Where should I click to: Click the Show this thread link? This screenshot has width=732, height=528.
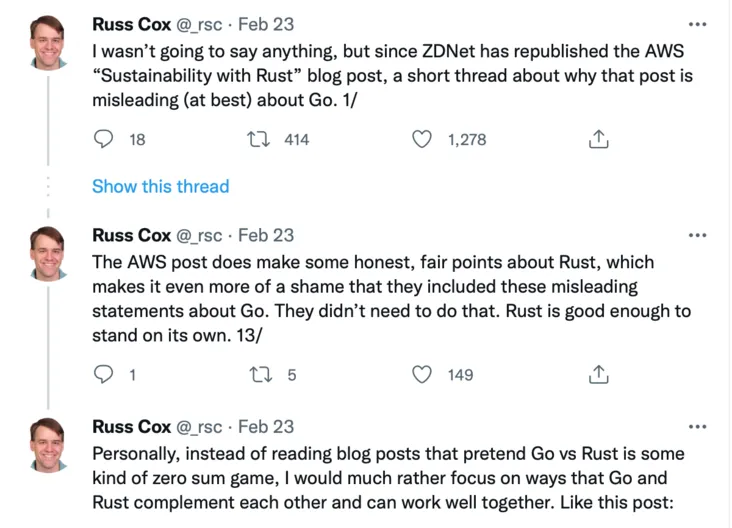[160, 186]
